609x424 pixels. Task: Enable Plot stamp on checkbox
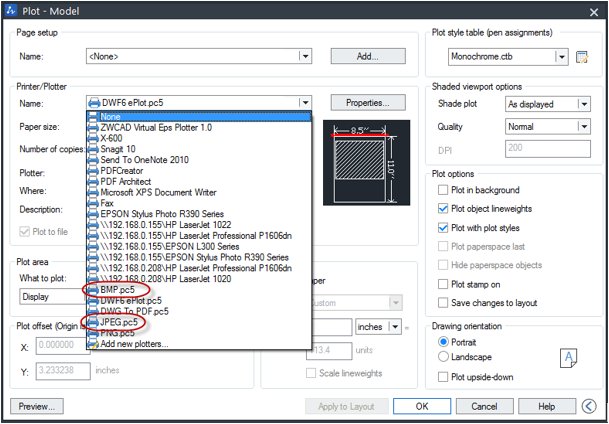coord(443,285)
